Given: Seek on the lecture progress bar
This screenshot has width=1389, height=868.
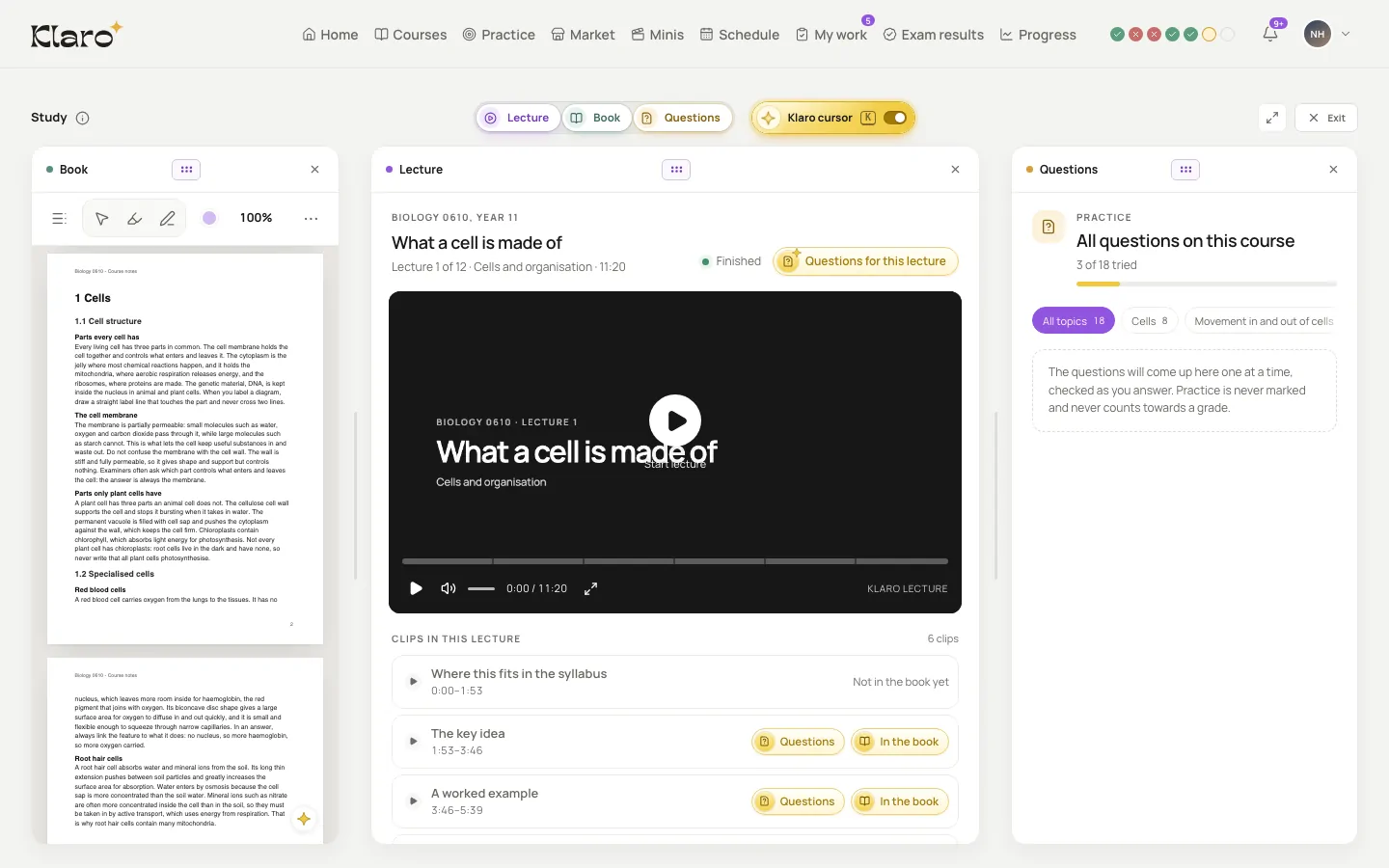Looking at the screenshot, I should tap(675, 561).
